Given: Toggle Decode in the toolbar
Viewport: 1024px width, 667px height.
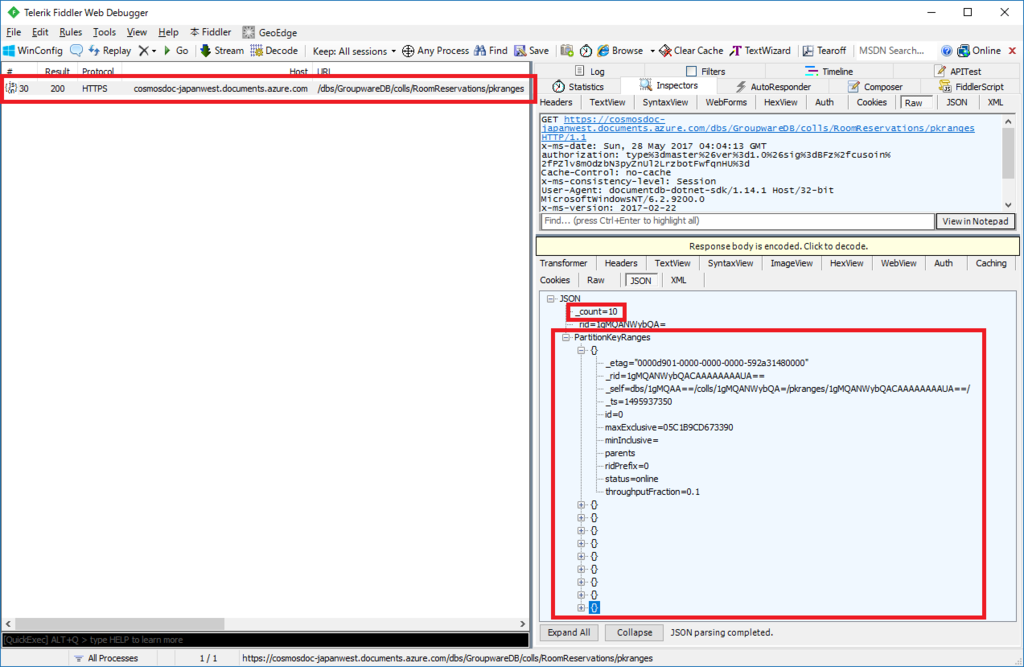Looking at the screenshot, I should 275,51.
